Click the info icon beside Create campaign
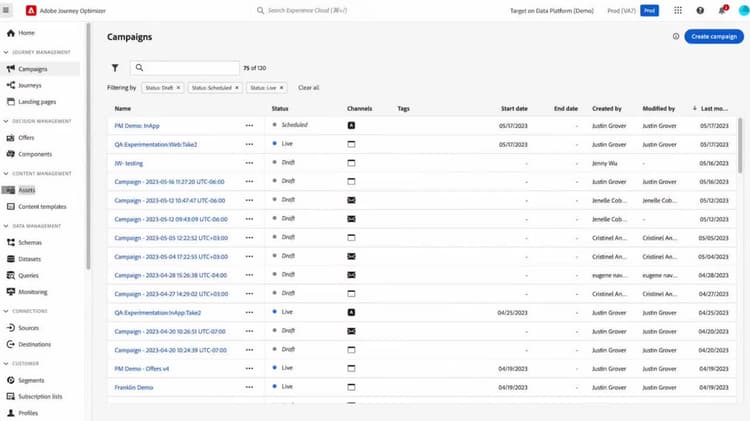Viewport: 750px width, 421px height. click(676, 36)
